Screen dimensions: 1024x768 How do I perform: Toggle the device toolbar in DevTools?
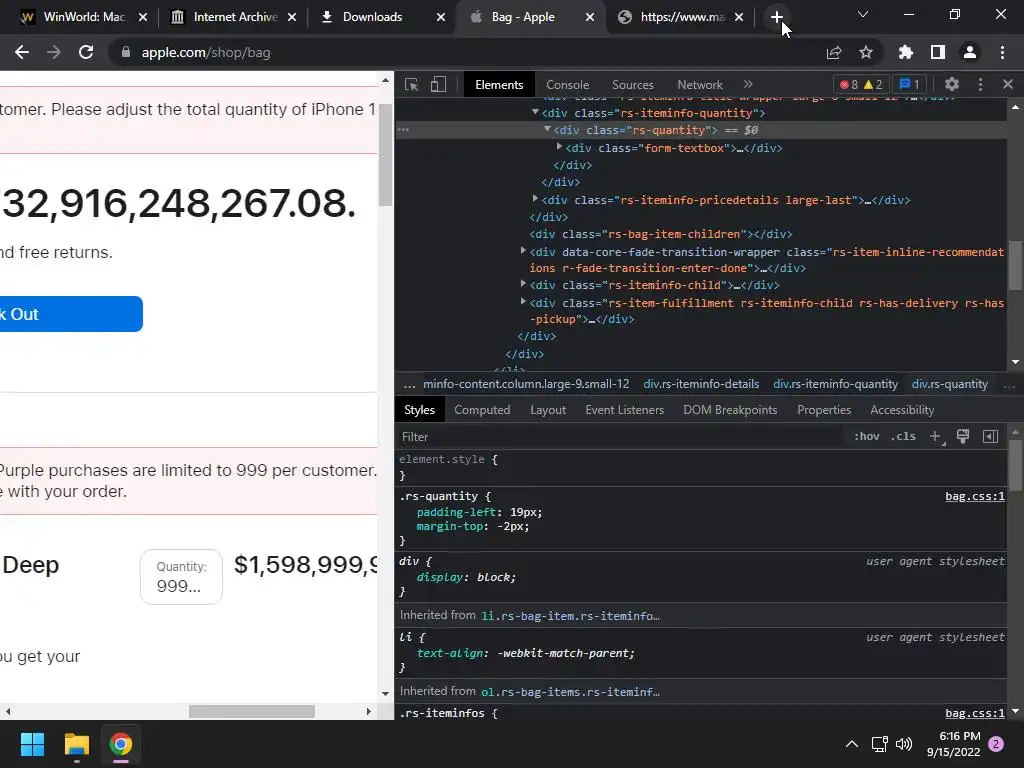click(438, 84)
